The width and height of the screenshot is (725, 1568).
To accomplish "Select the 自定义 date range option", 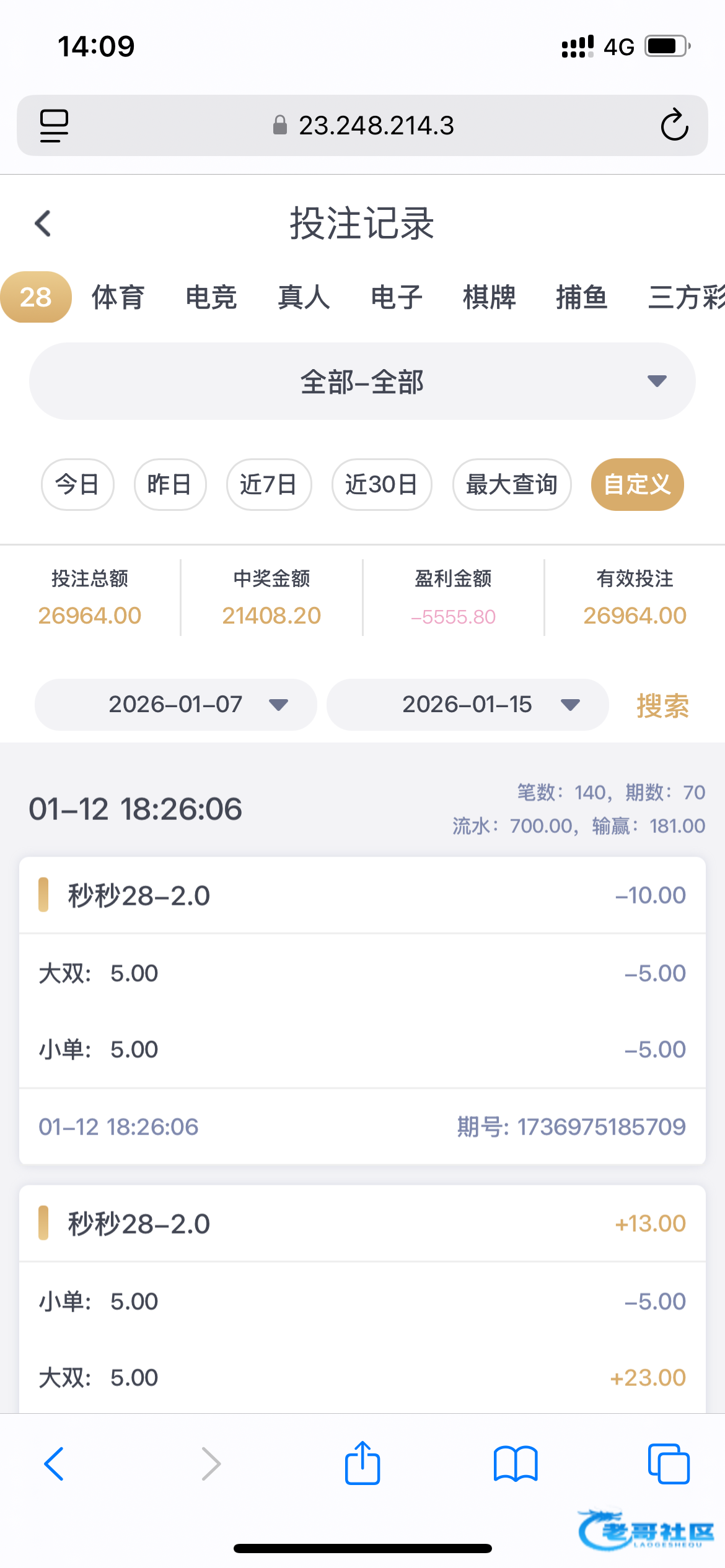I will click(x=637, y=484).
